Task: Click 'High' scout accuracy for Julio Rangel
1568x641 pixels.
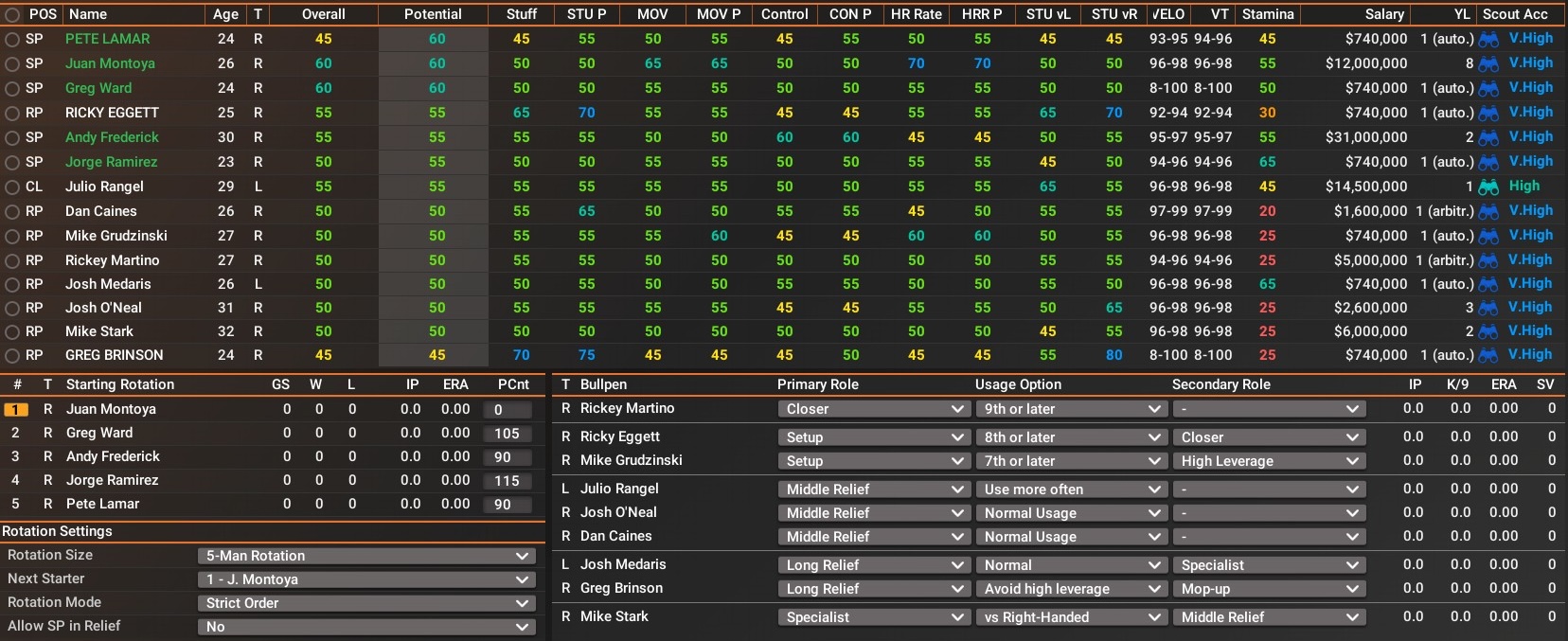Action: (x=1524, y=187)
